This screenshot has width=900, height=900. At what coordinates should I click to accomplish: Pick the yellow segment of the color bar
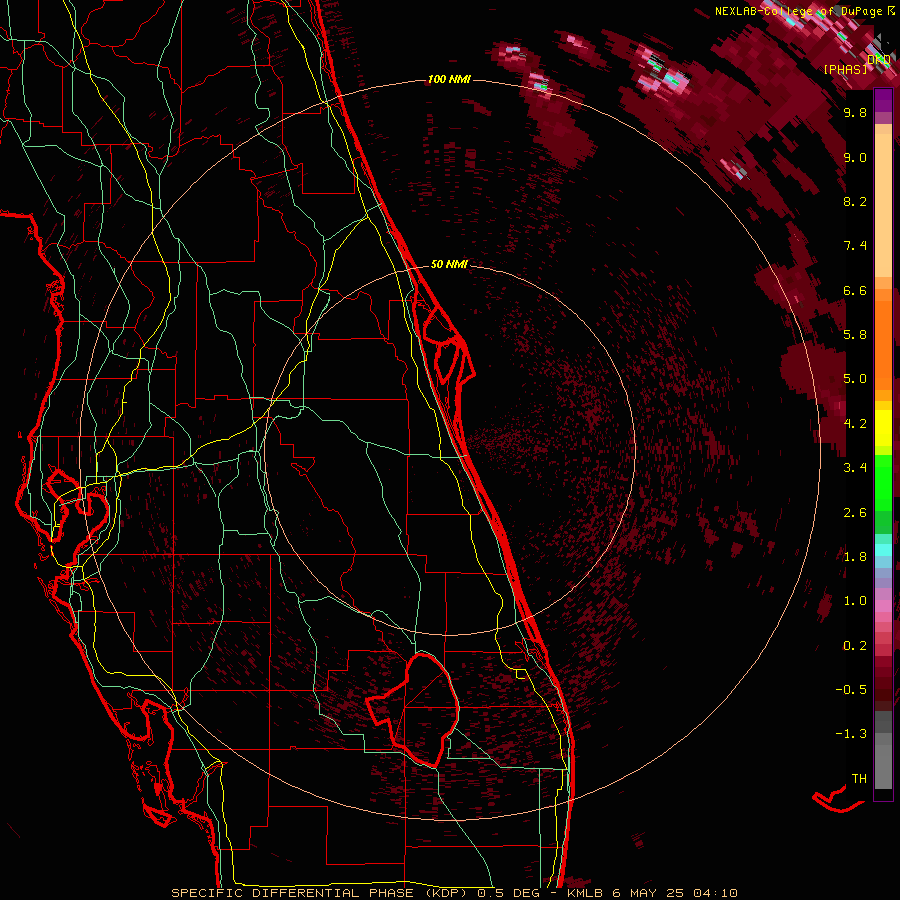(x=883, y=428)
